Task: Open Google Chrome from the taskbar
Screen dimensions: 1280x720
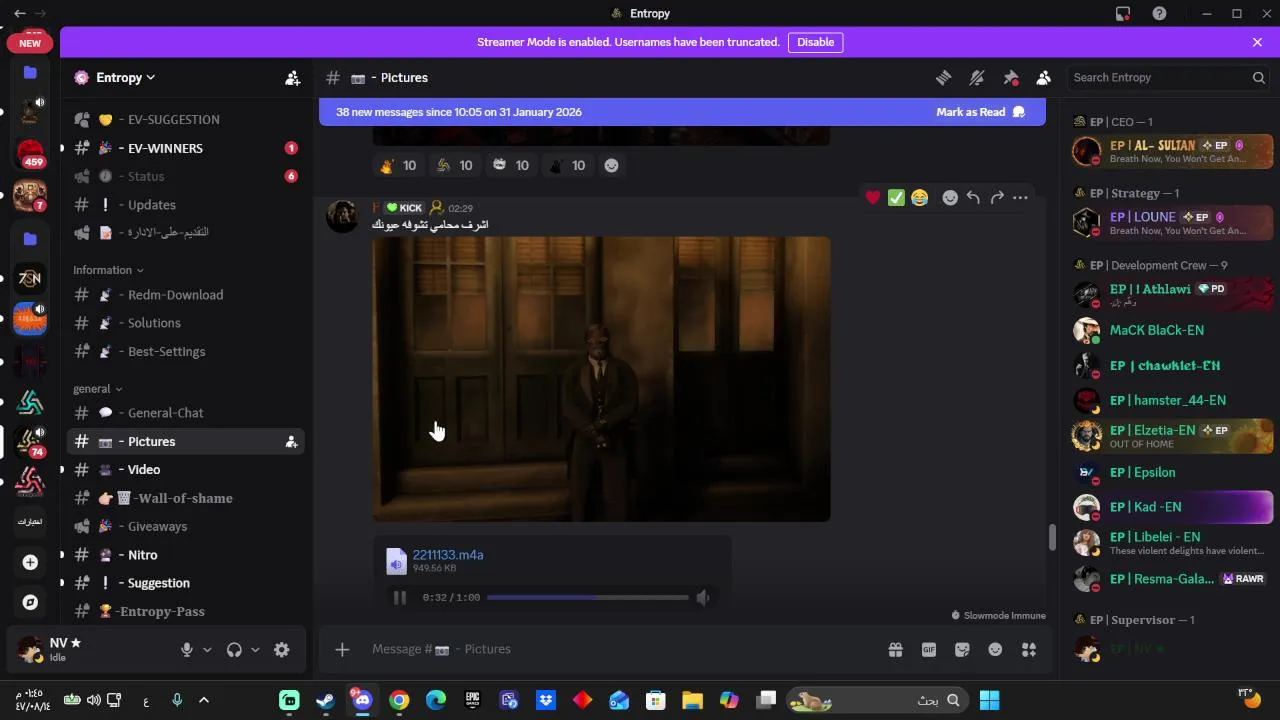Action: click(399, 701)
